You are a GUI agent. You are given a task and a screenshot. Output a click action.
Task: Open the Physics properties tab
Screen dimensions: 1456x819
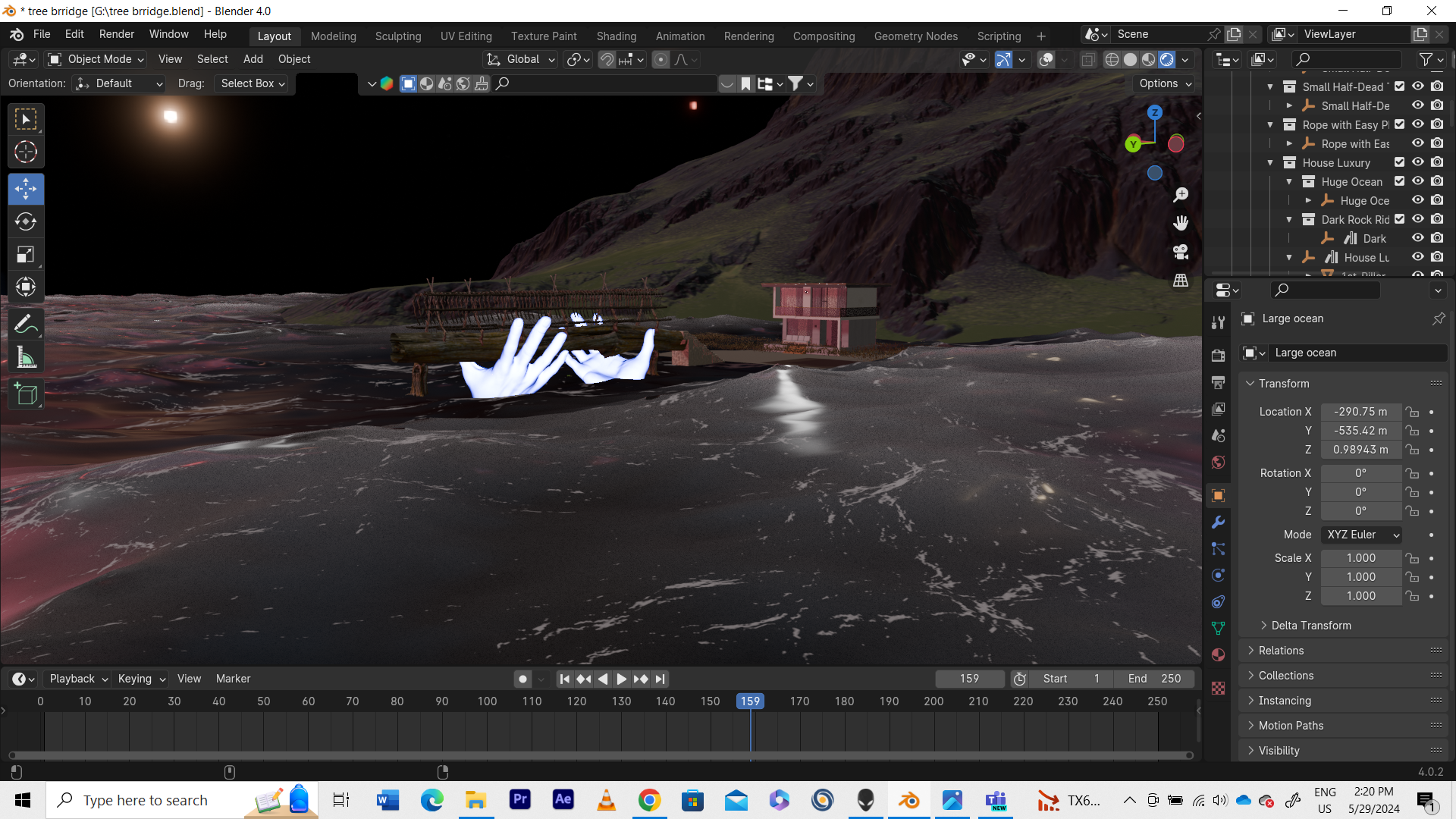[1219, 576]
